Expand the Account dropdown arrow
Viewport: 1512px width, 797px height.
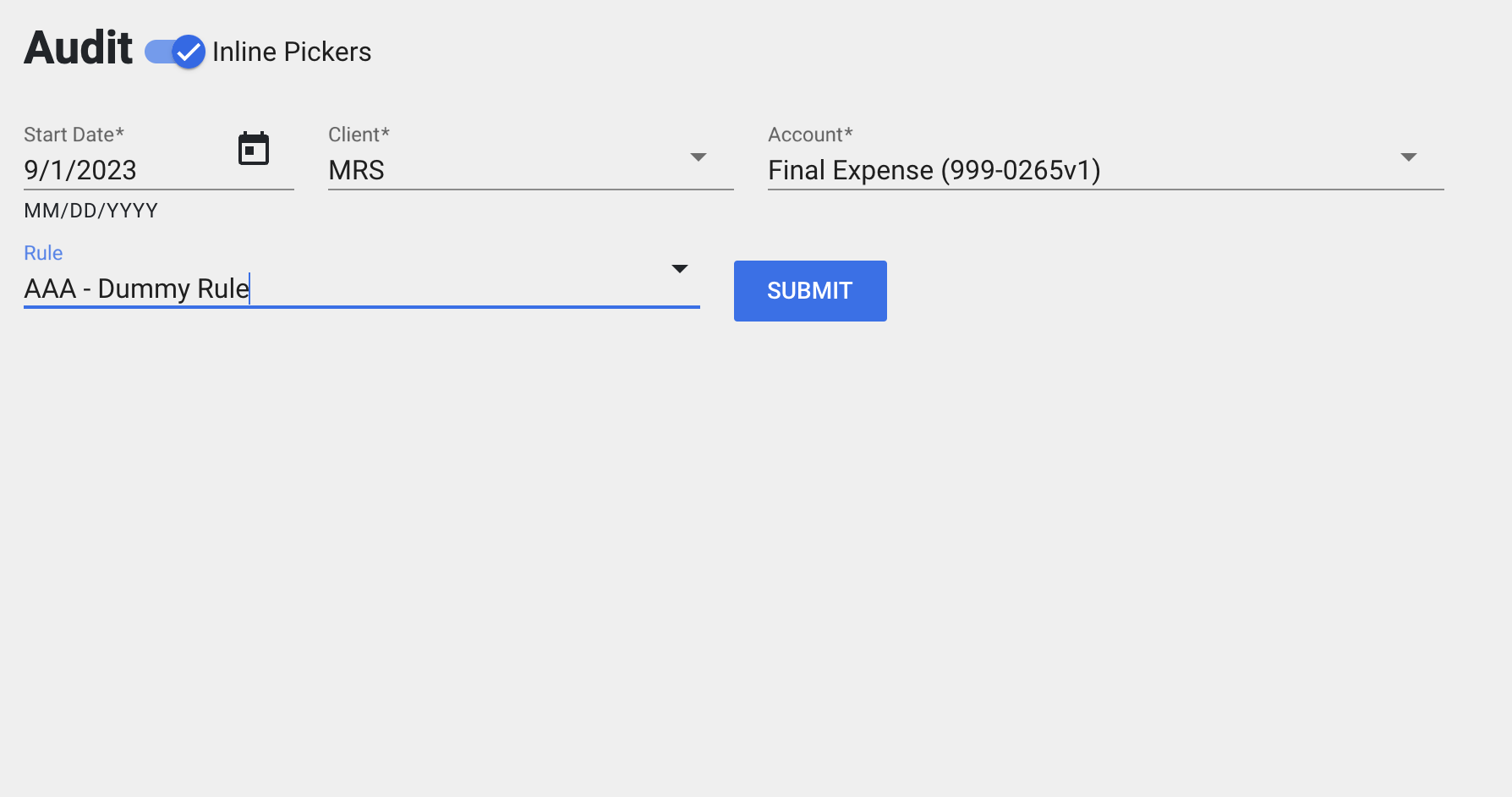[x=1409, y=157]
